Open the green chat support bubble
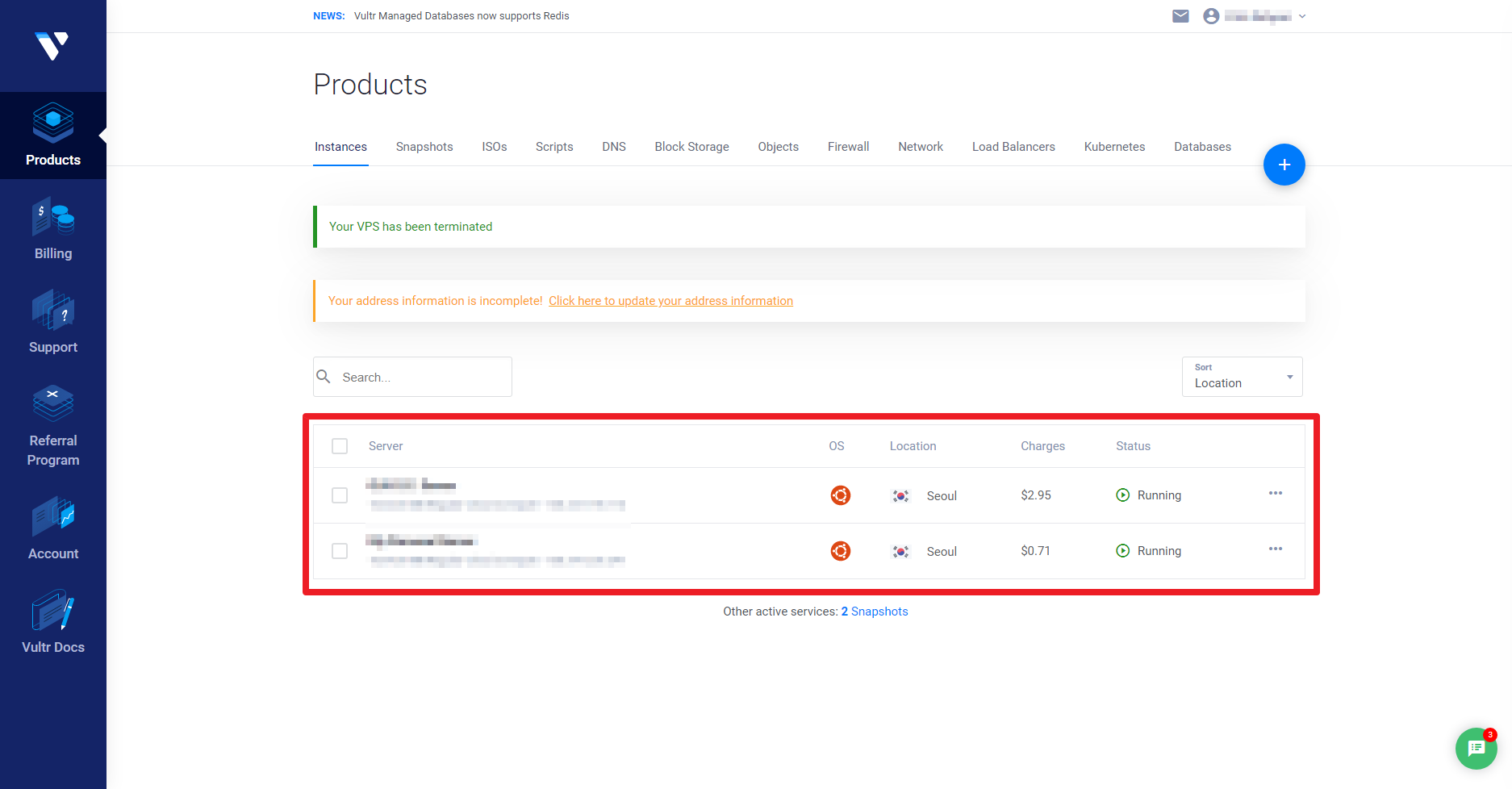Screen dimensions: 1512x789 click(1476, 749)
